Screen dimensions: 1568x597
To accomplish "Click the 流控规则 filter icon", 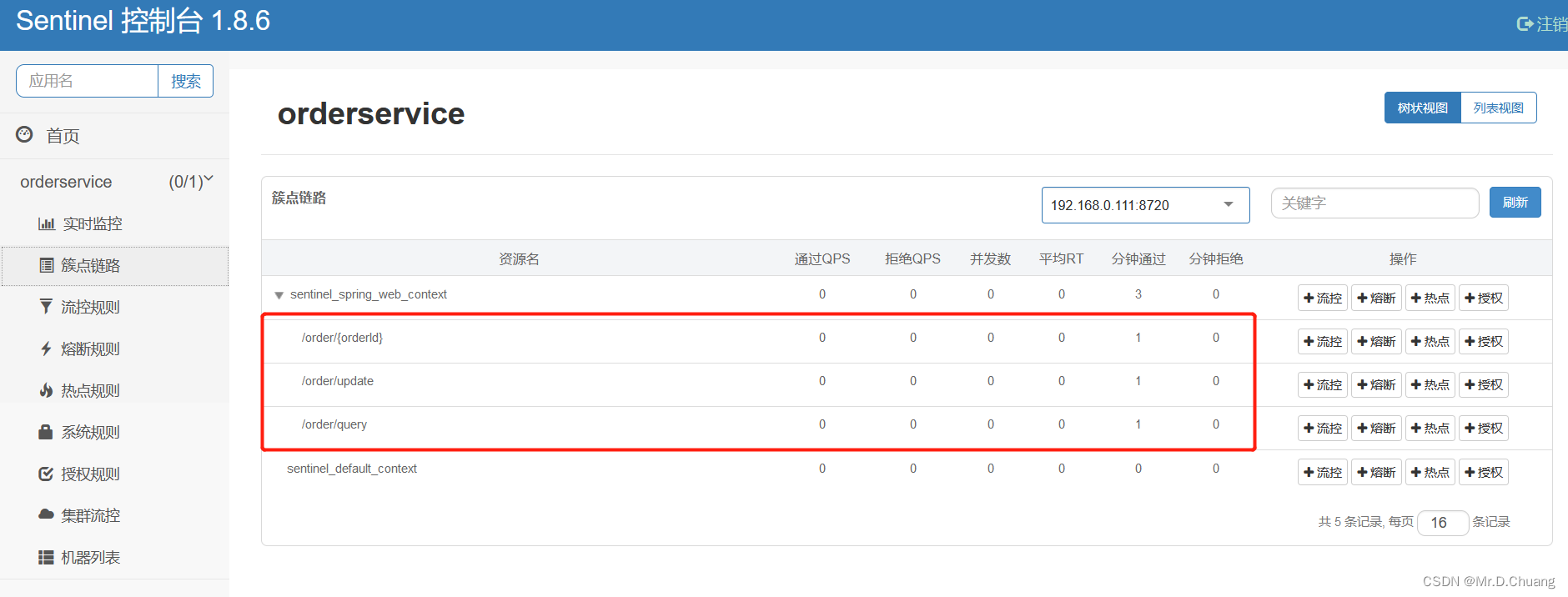I will pos(46,306).
